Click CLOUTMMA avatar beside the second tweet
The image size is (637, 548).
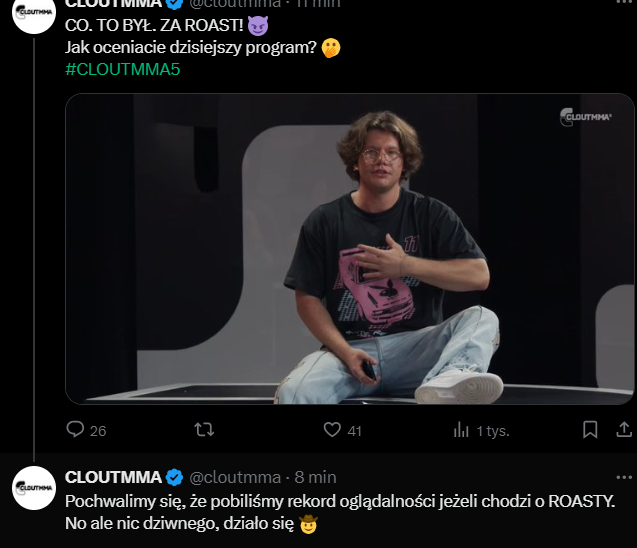(x=33, y=487)
